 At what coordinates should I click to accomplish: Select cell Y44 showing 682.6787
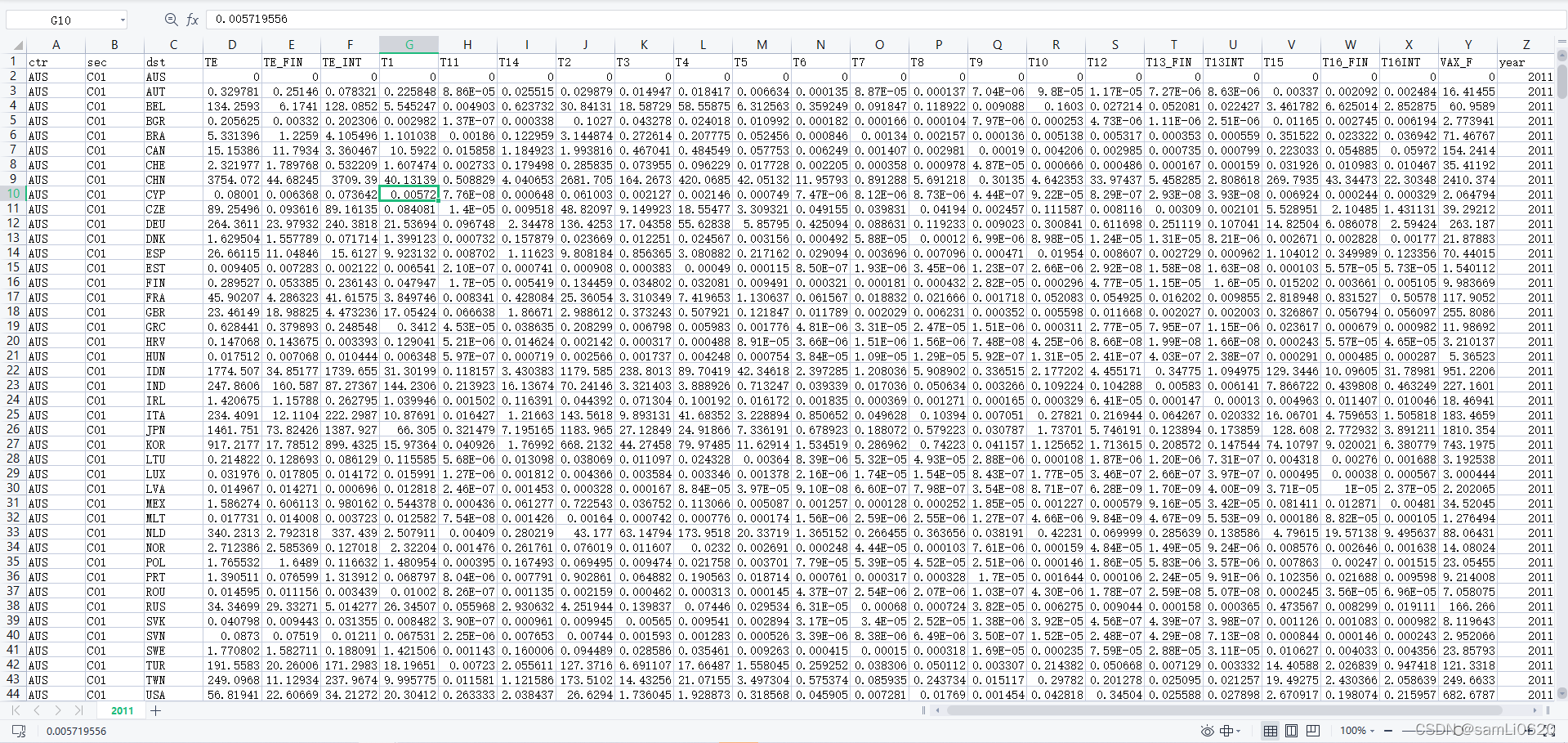point(1467,695)
